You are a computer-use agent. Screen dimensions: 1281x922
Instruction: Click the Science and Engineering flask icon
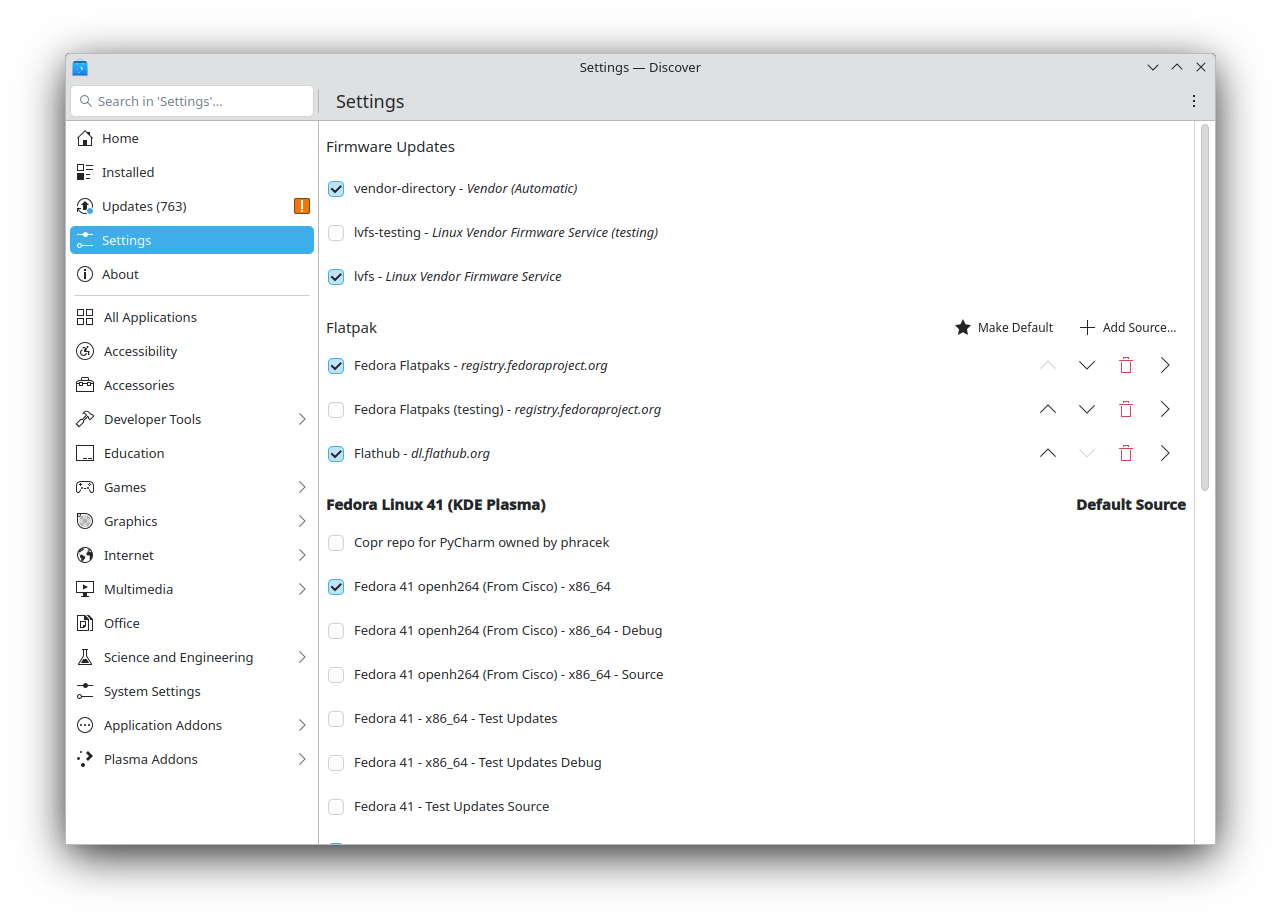[85, 657]
